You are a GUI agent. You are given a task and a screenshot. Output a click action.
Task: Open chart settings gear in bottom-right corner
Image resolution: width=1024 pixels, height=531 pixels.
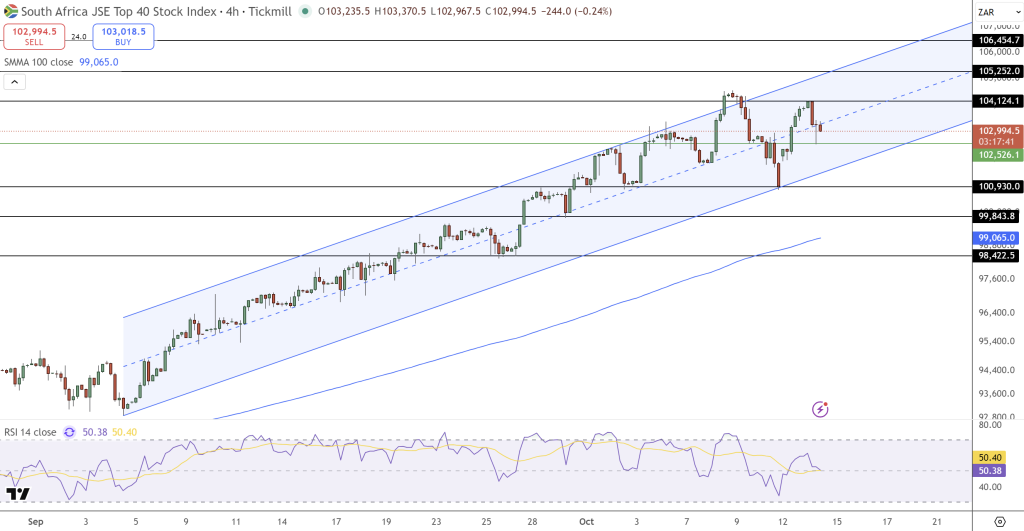point(998,521)
